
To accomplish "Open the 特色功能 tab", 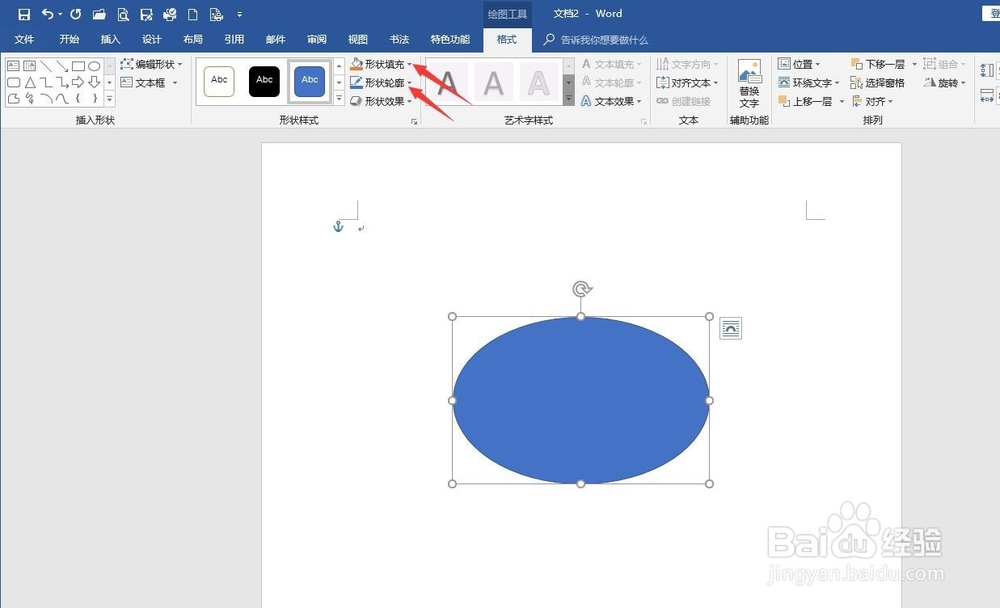I will coord(450,40).
